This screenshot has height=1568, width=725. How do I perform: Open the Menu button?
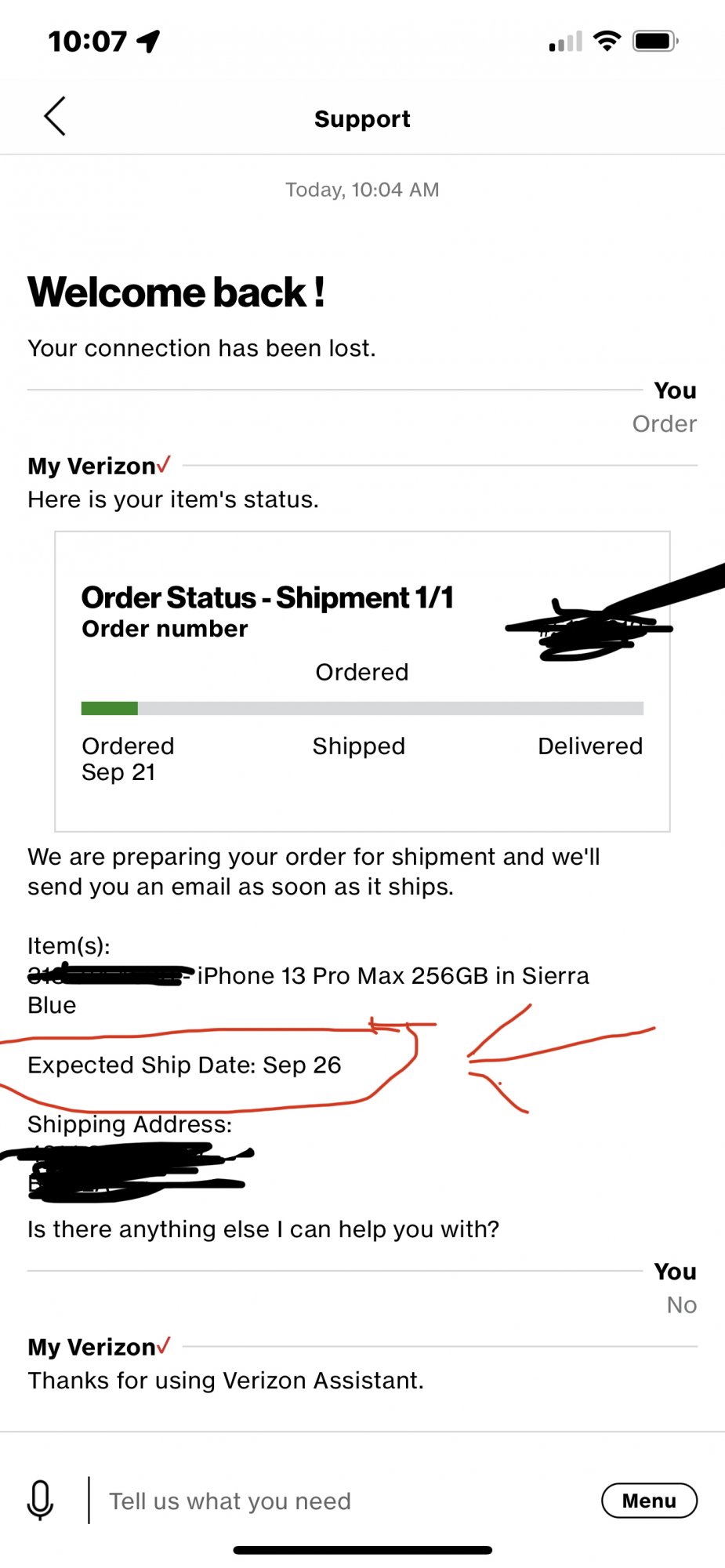click(x=649, y=1501)
